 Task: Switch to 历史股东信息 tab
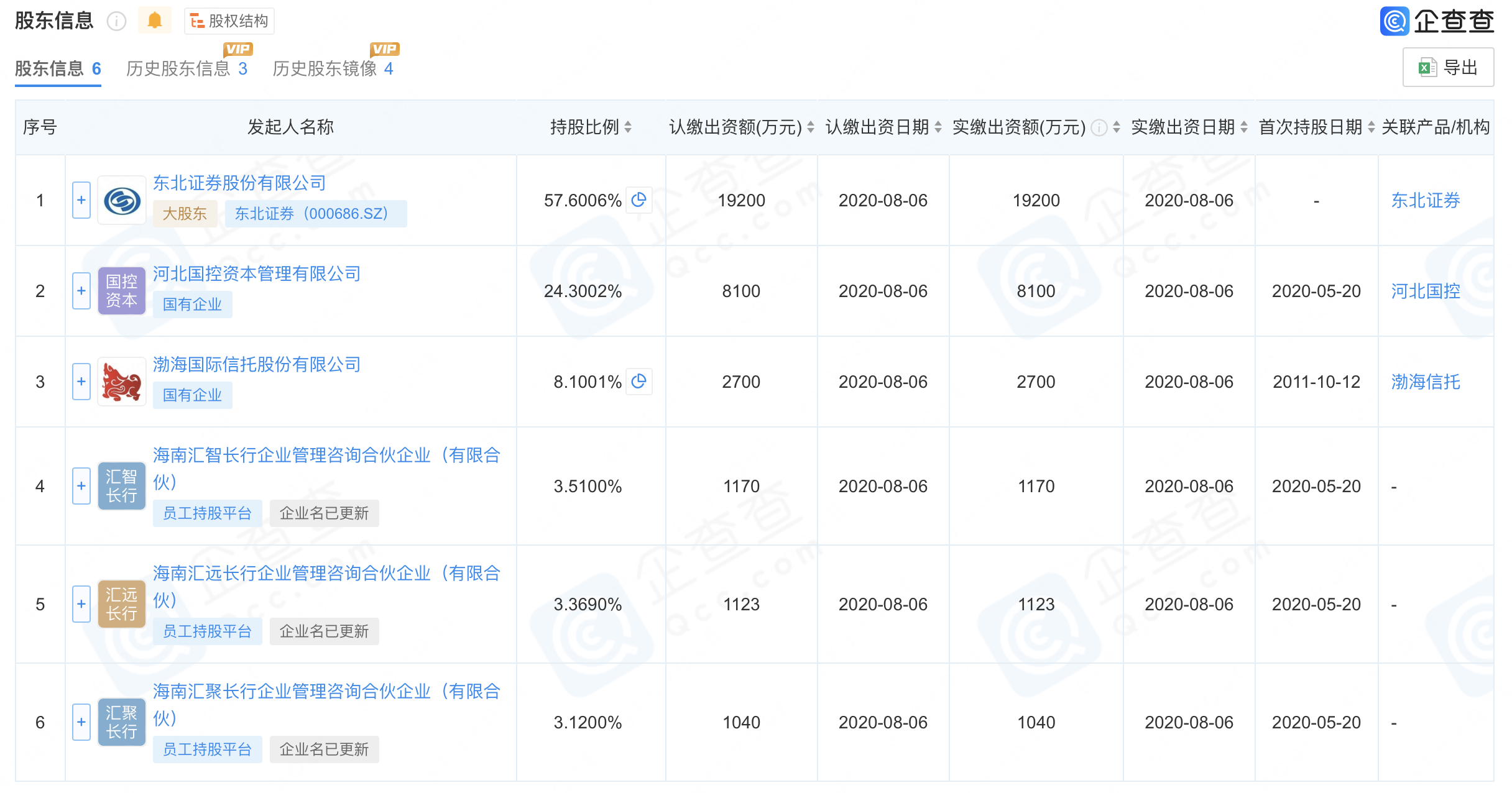[x=187, y=68]
